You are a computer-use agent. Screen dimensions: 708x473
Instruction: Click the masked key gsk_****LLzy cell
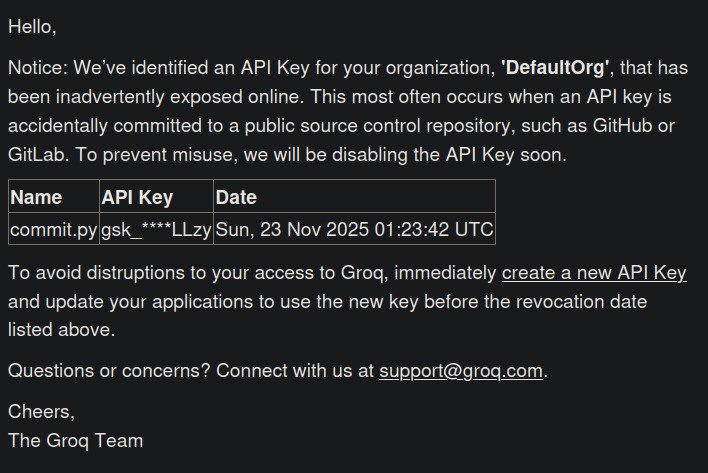pyautogui.click(x=157, y=229)
